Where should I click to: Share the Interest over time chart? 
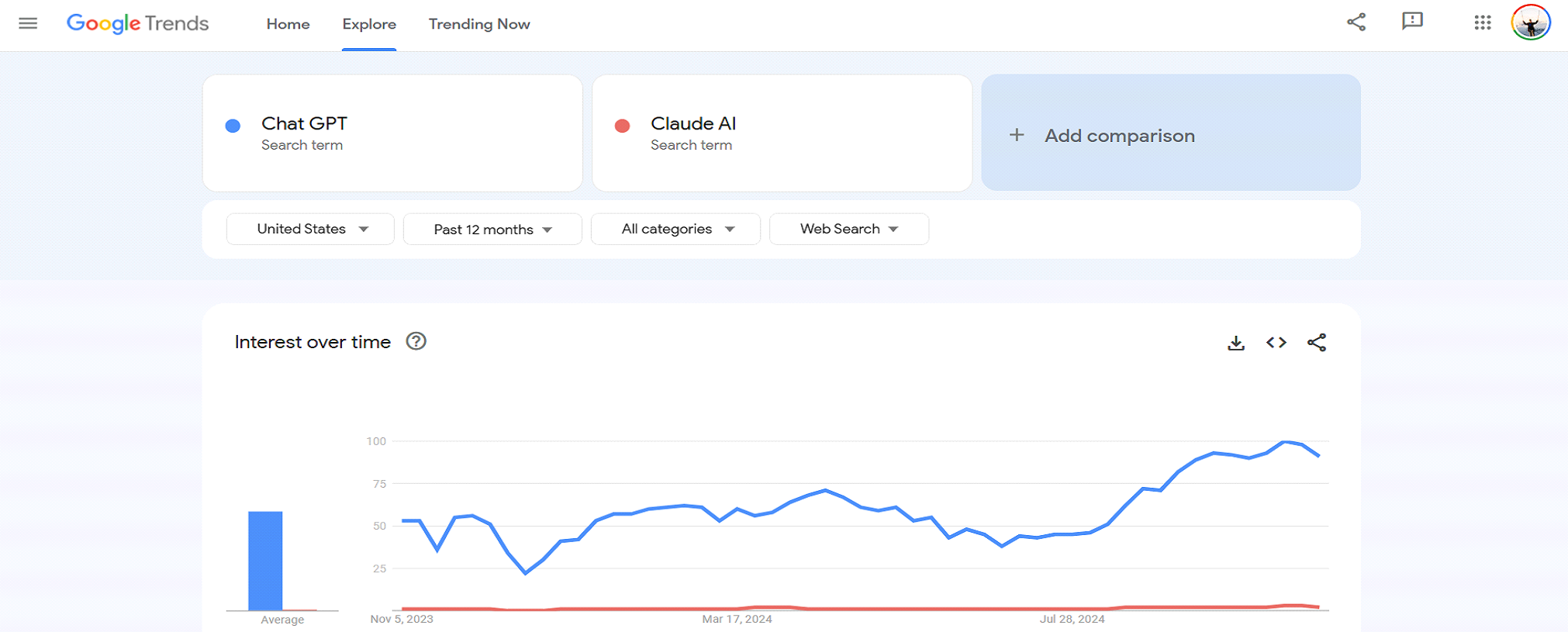tap(1317, 343)
